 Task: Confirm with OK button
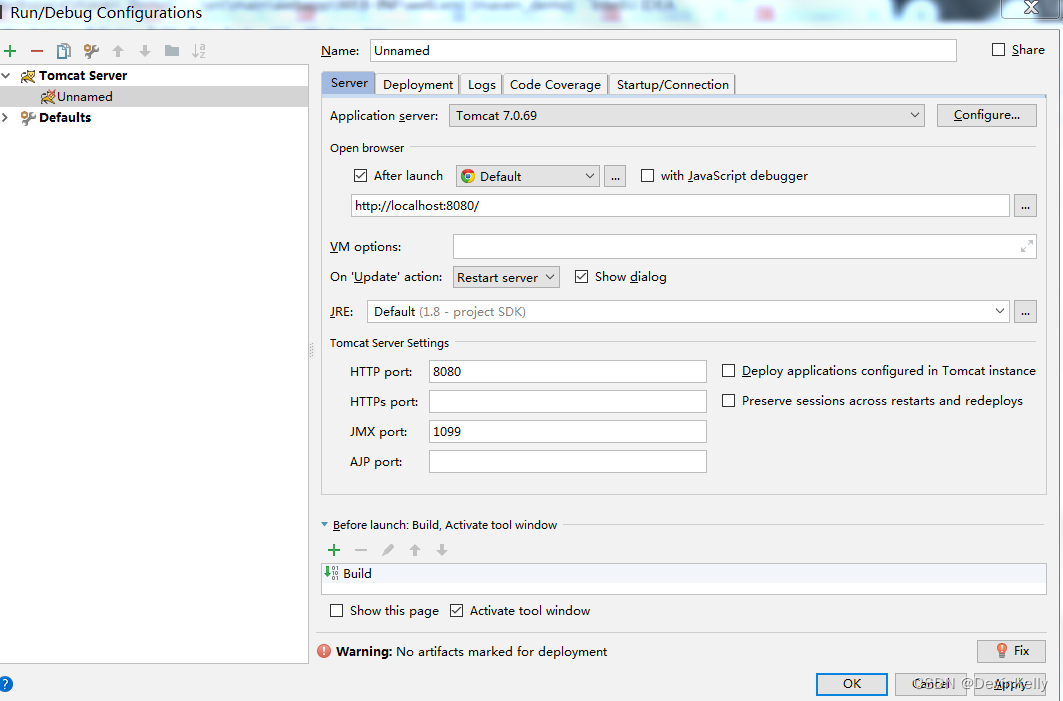coord(851,684)
